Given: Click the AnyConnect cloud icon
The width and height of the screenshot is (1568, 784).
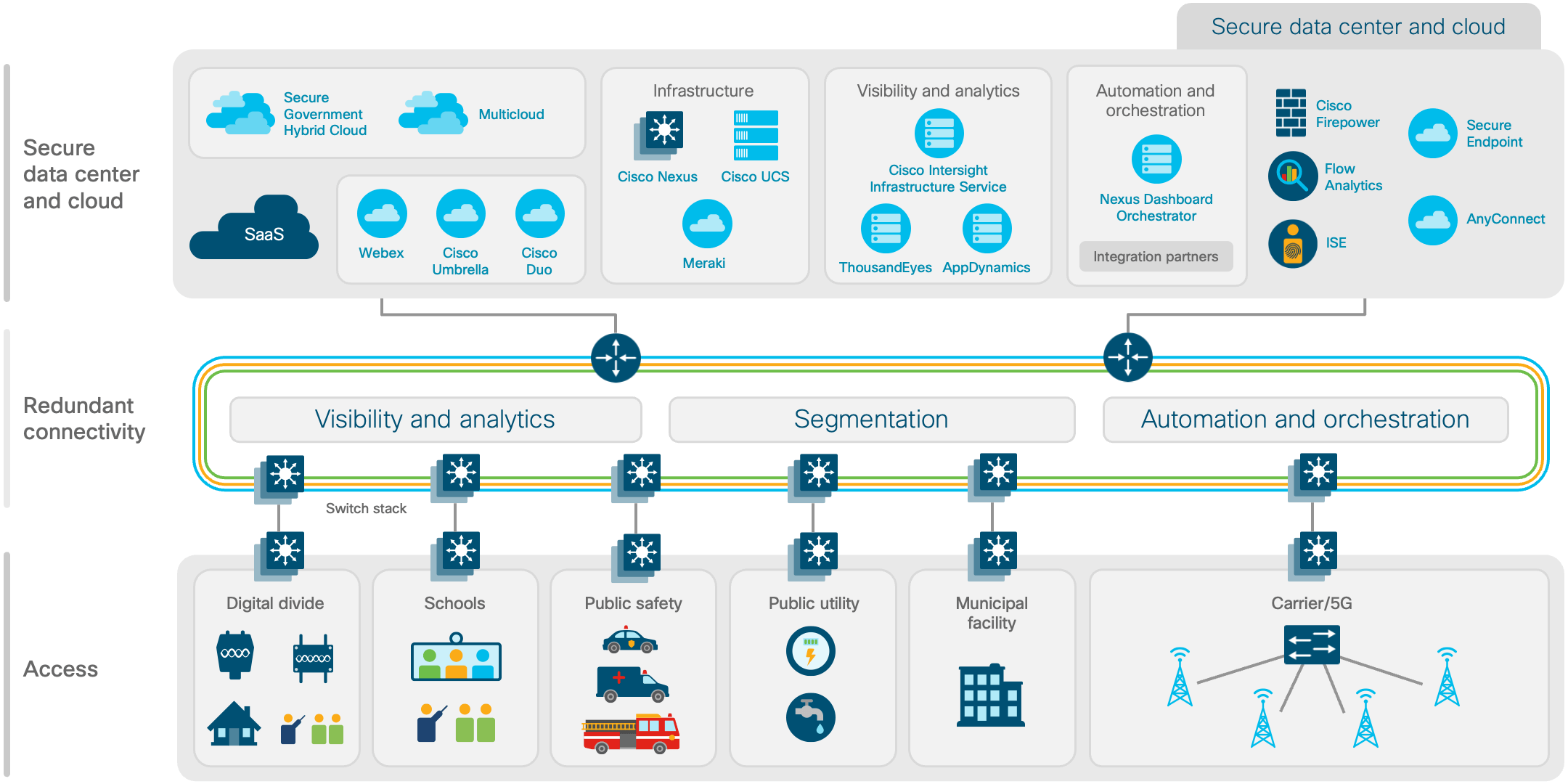Looking at the screenshot, I should (x=1433, y=221).
